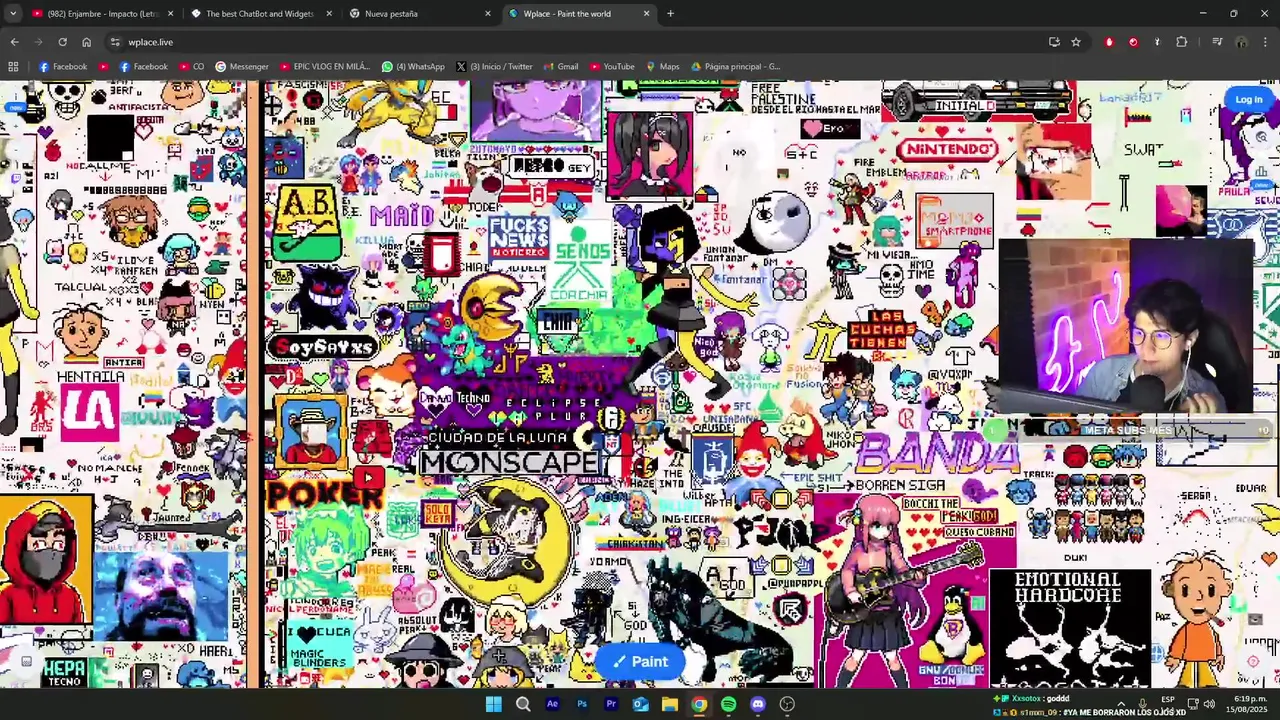Open the OBS icon in taskbar
The height and width of the screenshot is (720, 1280).
pyautogui.click(x=787, y=704)
